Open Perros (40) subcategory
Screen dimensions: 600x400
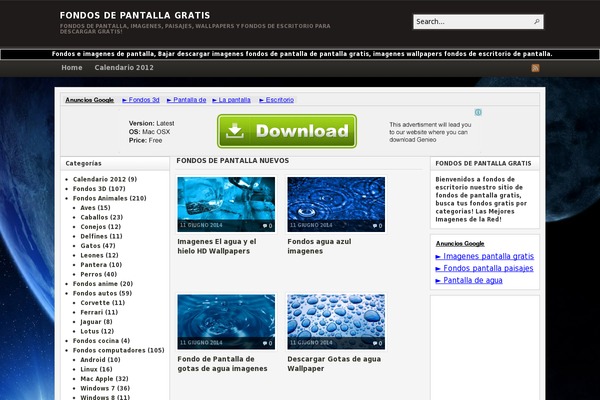click(99, 274)
